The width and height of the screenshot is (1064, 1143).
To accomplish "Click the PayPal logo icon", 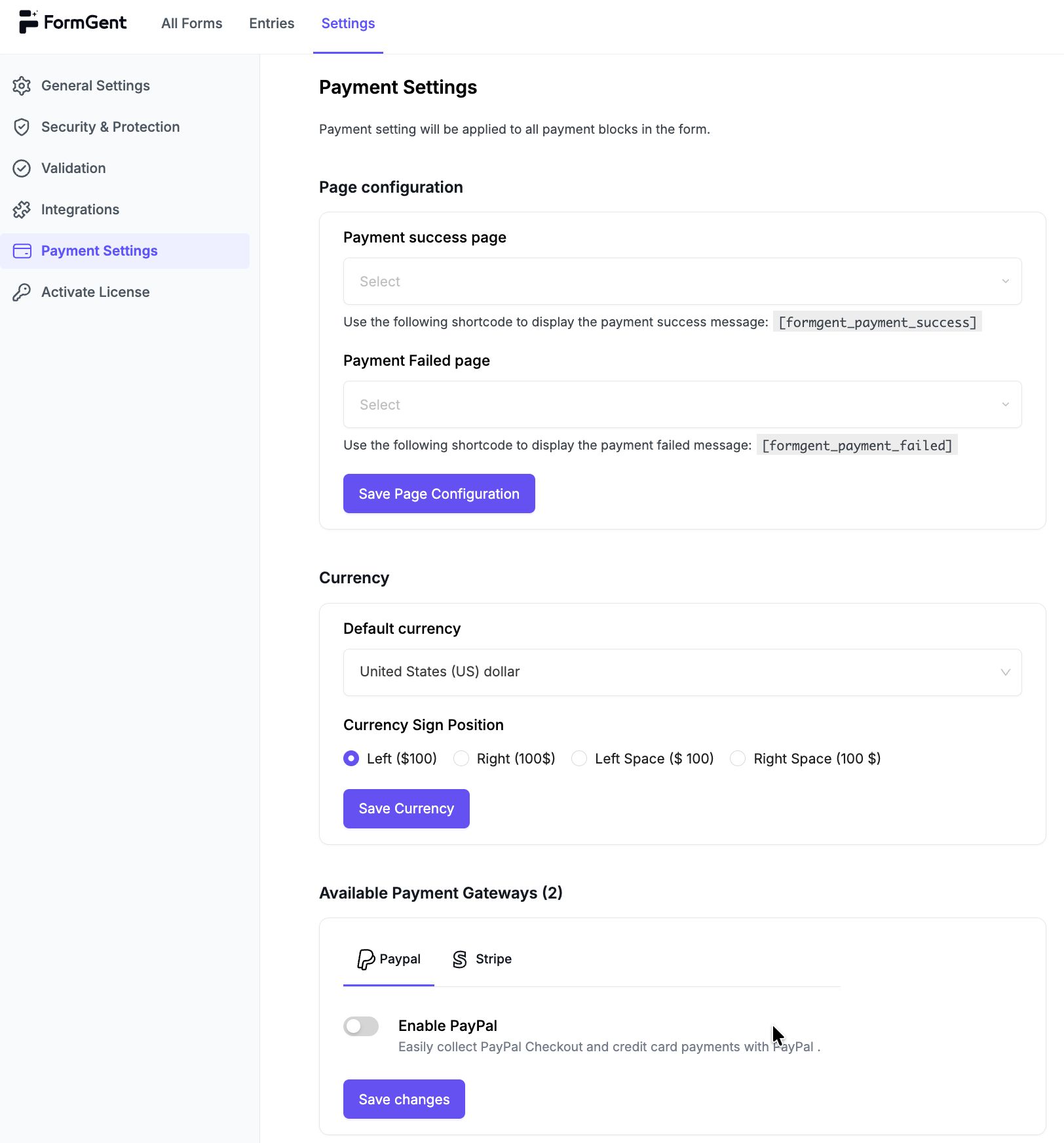I will (366, 959).
